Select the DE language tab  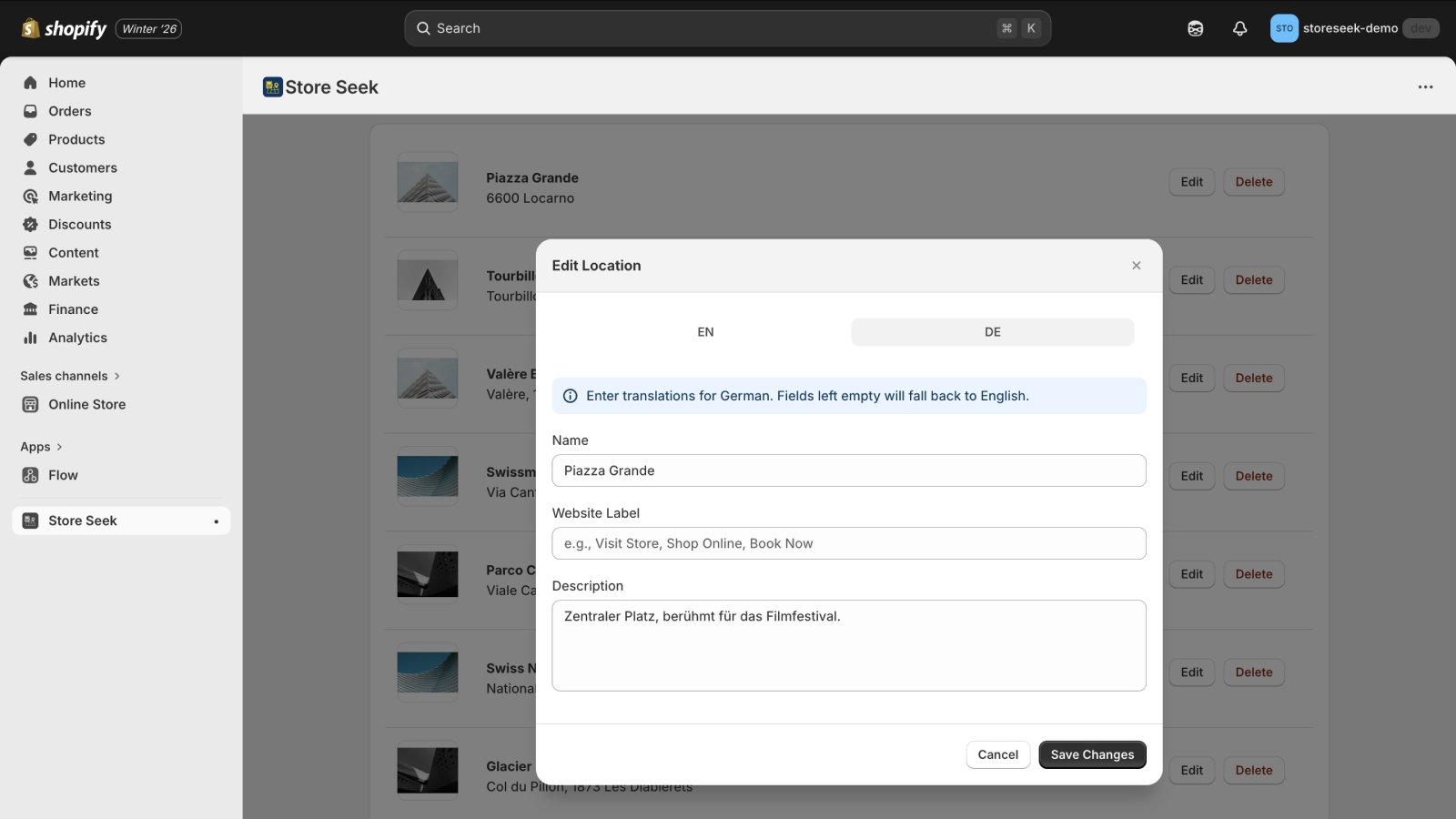pyautogui.click(x=992, y=332)
